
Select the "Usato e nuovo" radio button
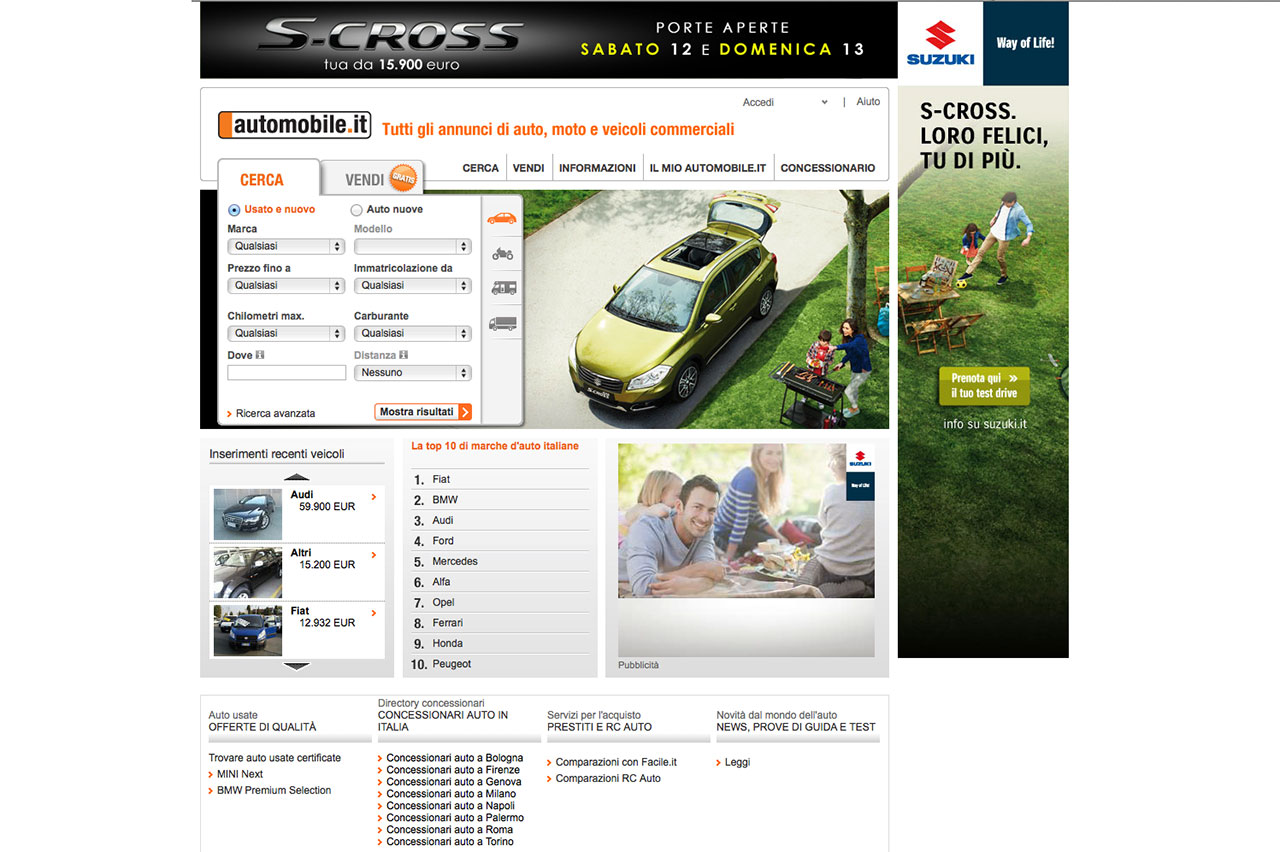point(234,210)
